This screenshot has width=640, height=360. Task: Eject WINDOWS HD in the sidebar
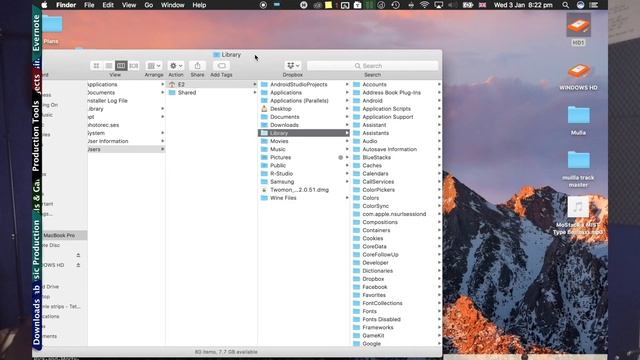(78, 265)
